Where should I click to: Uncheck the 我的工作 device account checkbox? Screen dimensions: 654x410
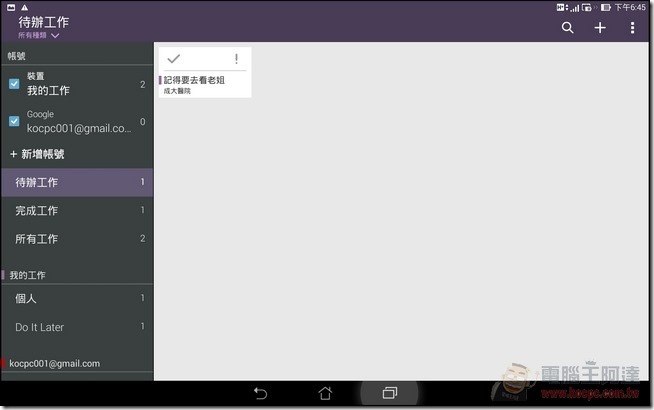tap(14, 84)
